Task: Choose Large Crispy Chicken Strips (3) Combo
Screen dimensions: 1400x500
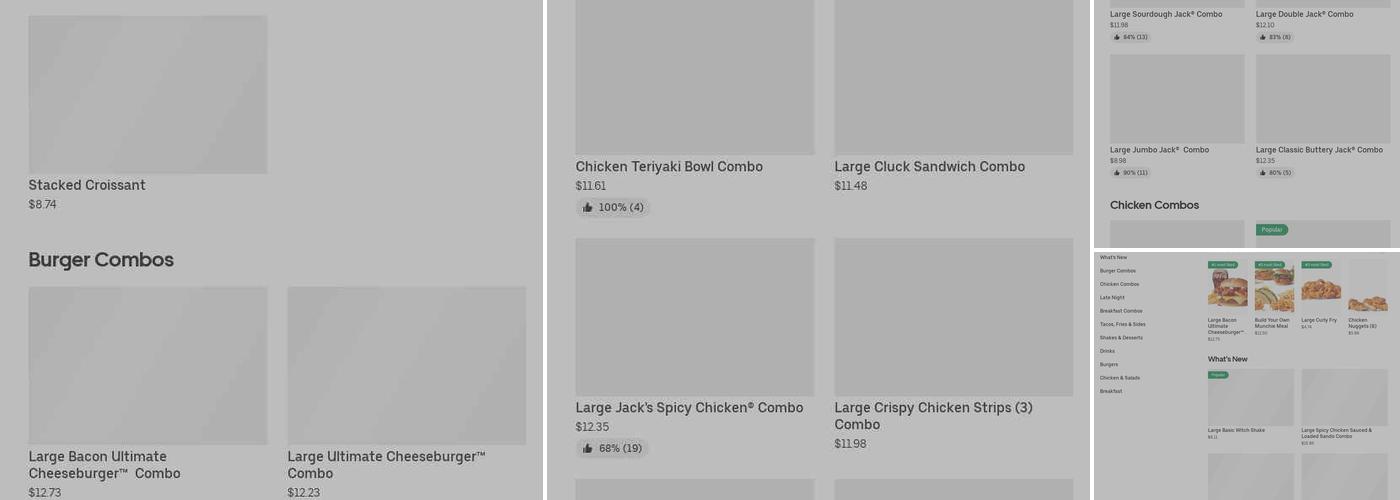Action: coord(953,317)
